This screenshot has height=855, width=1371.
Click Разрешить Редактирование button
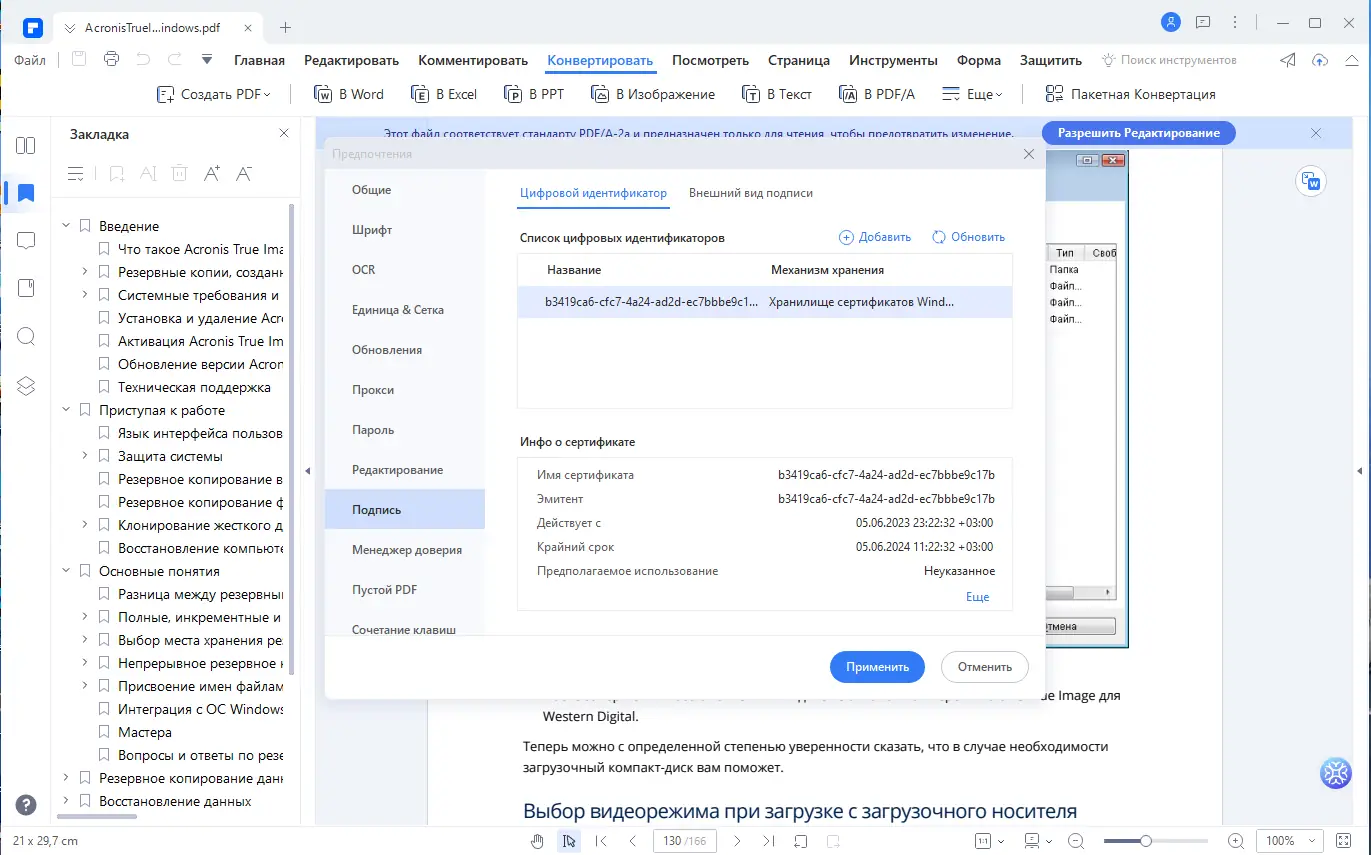pos(1139,133)
